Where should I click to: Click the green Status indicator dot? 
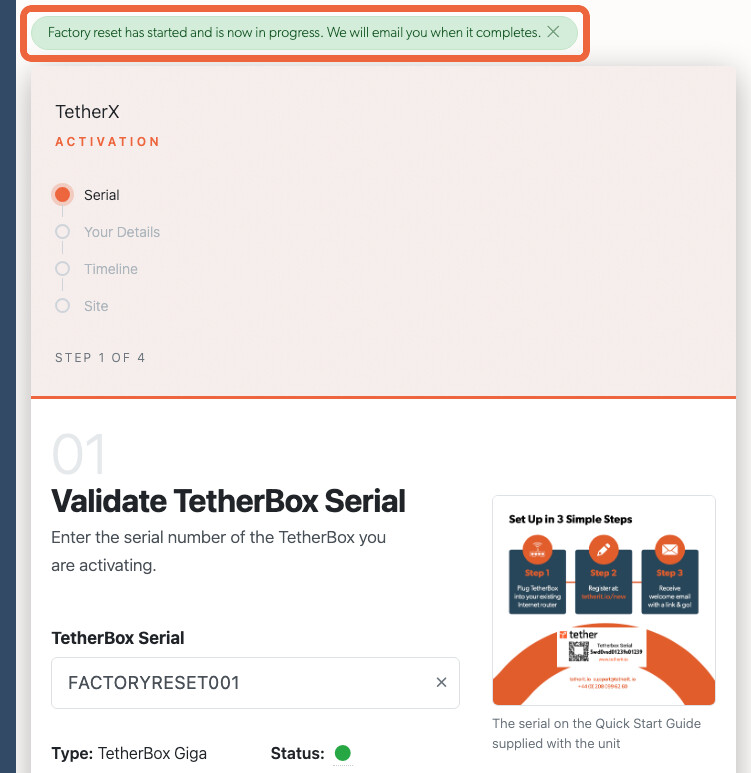343,753
